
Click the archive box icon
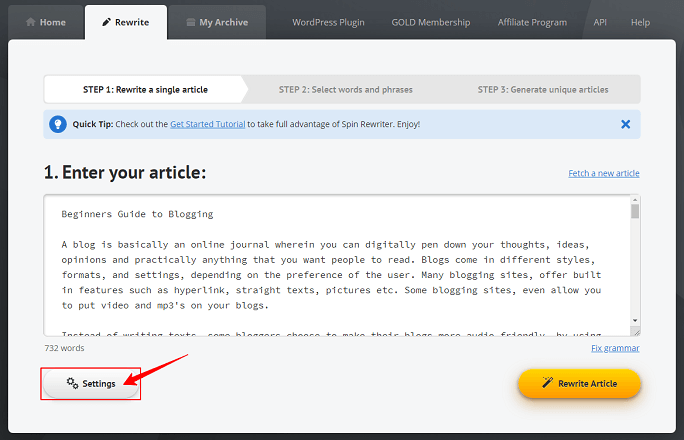tap(191, 22)
